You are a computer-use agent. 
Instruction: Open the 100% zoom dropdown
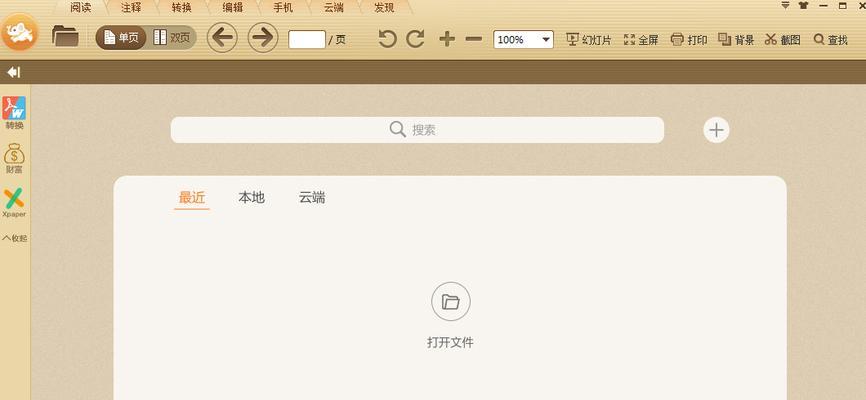click(x=524, y=39)
